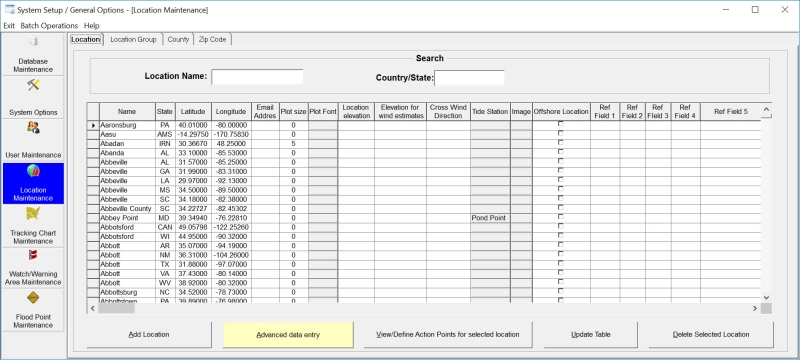Click the Add Location button

click(149, 335)
